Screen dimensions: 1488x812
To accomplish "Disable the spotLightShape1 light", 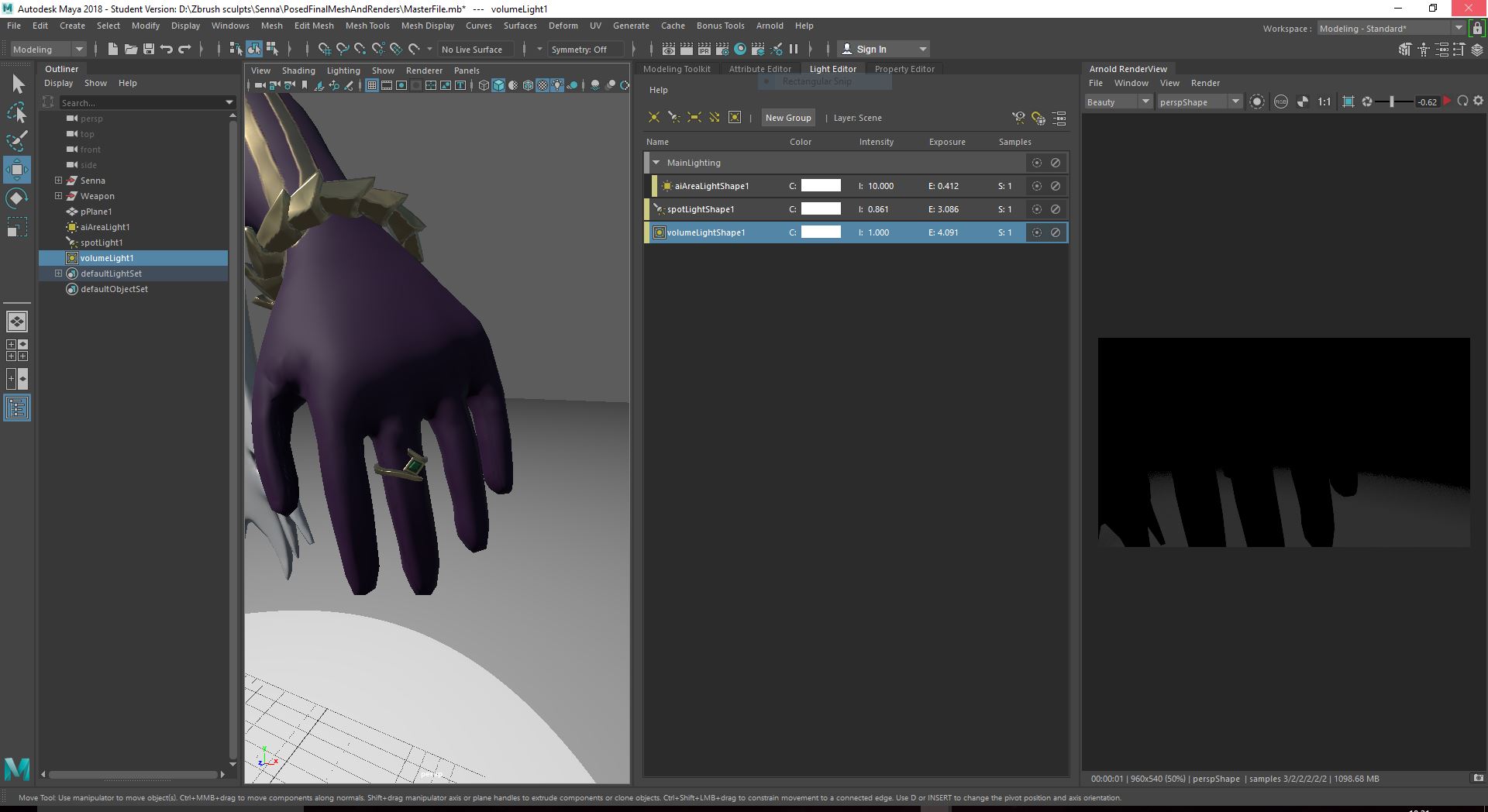I will click(1056, 209).
